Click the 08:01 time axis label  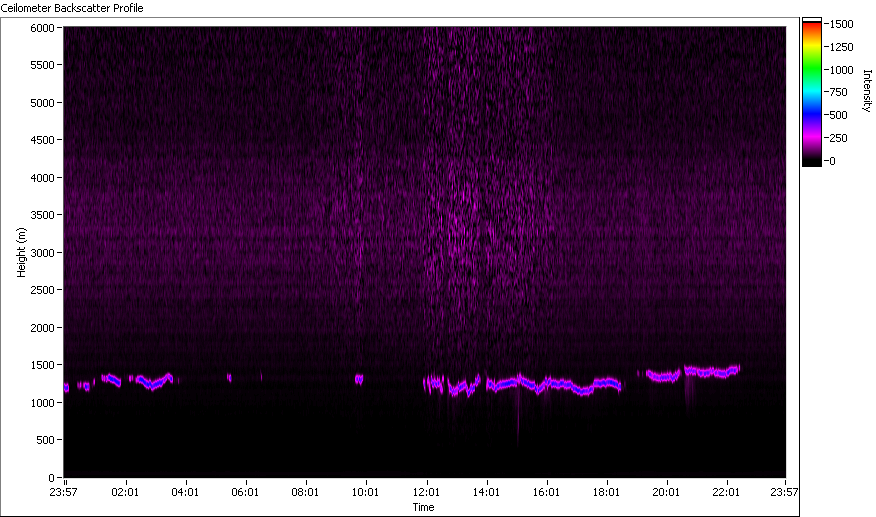pos(305,492)
